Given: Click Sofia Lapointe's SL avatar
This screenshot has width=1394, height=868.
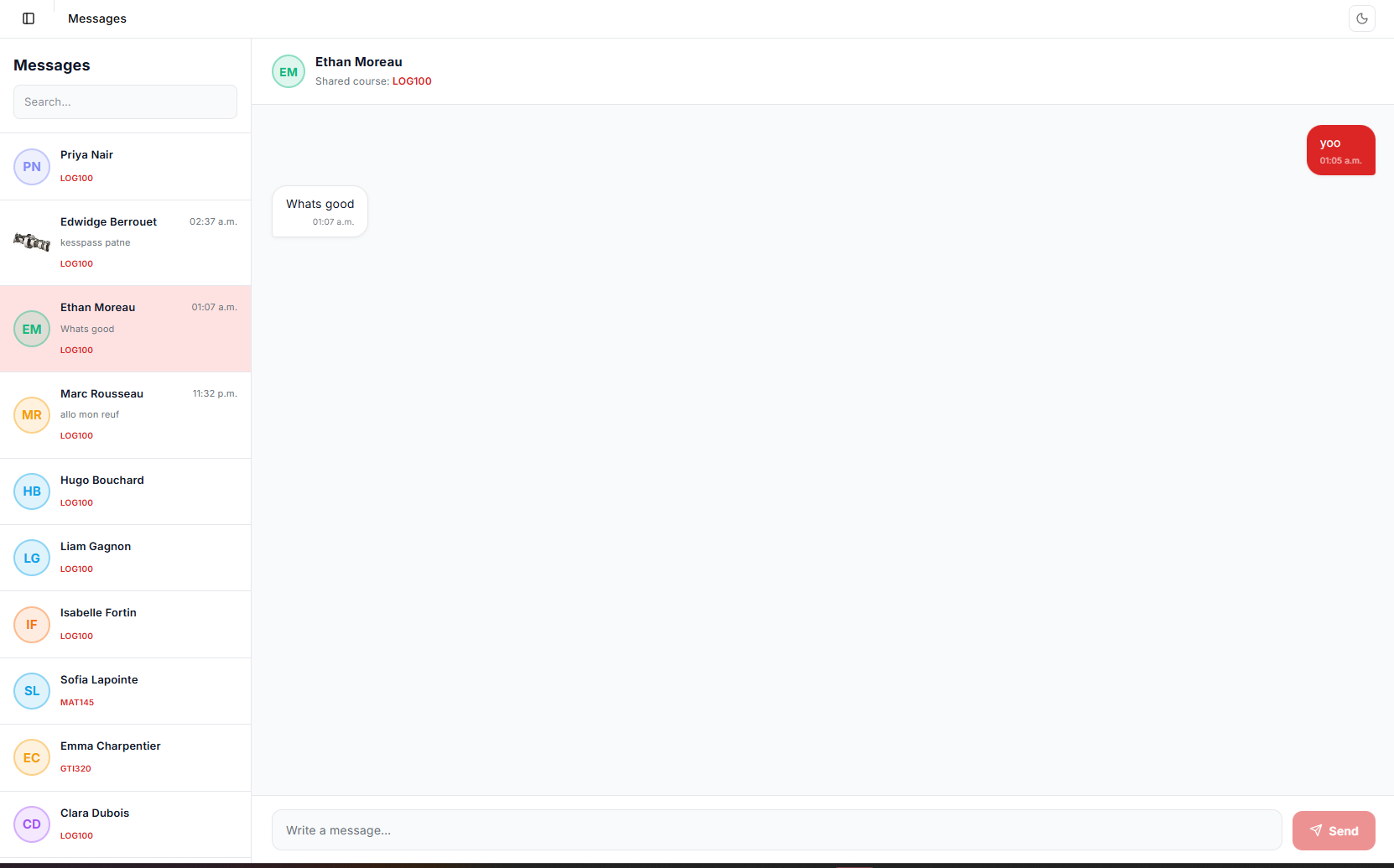Looking at the screenshot, I should 32,691.
